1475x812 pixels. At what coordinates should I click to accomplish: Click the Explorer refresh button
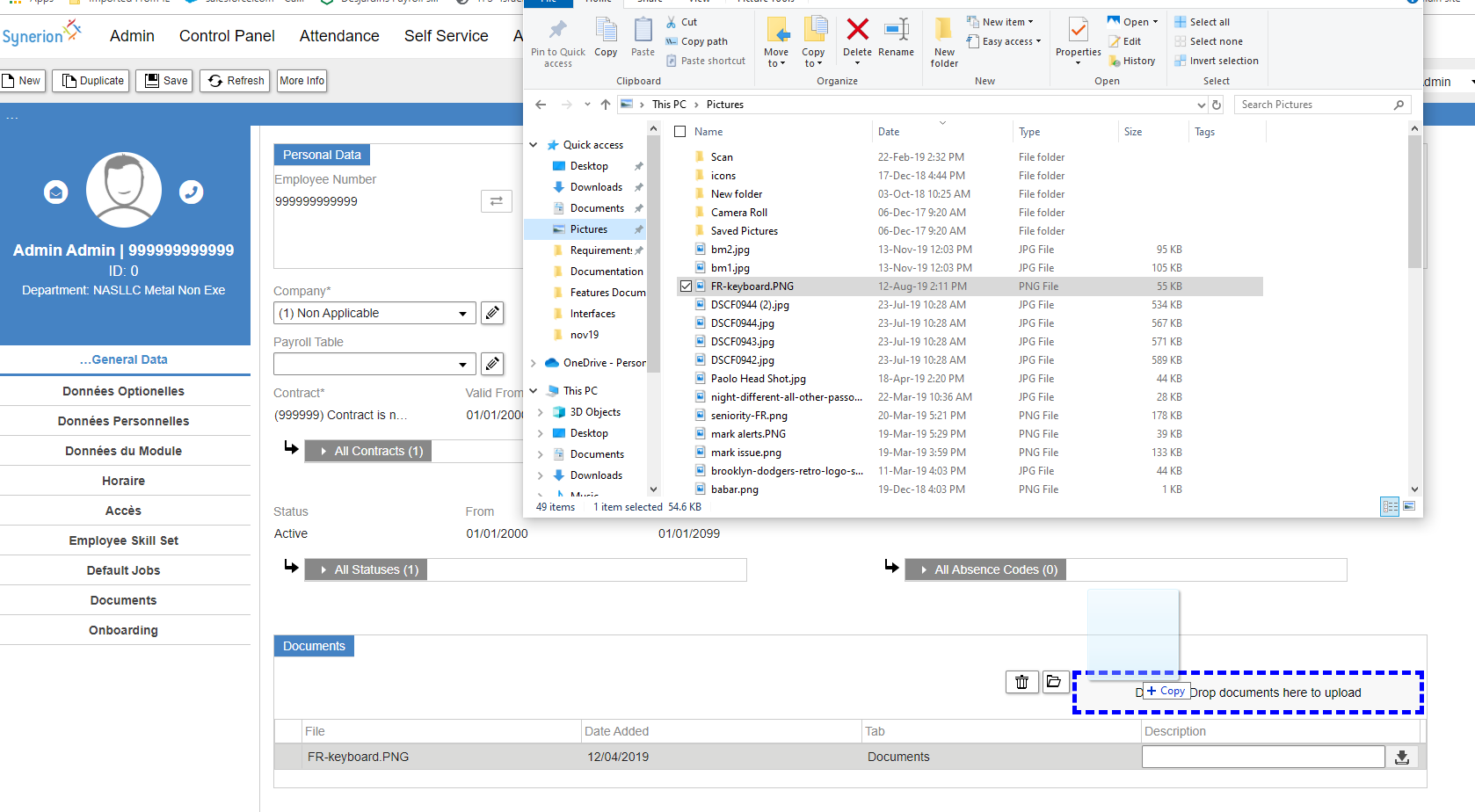click(x=1217, y=105)
